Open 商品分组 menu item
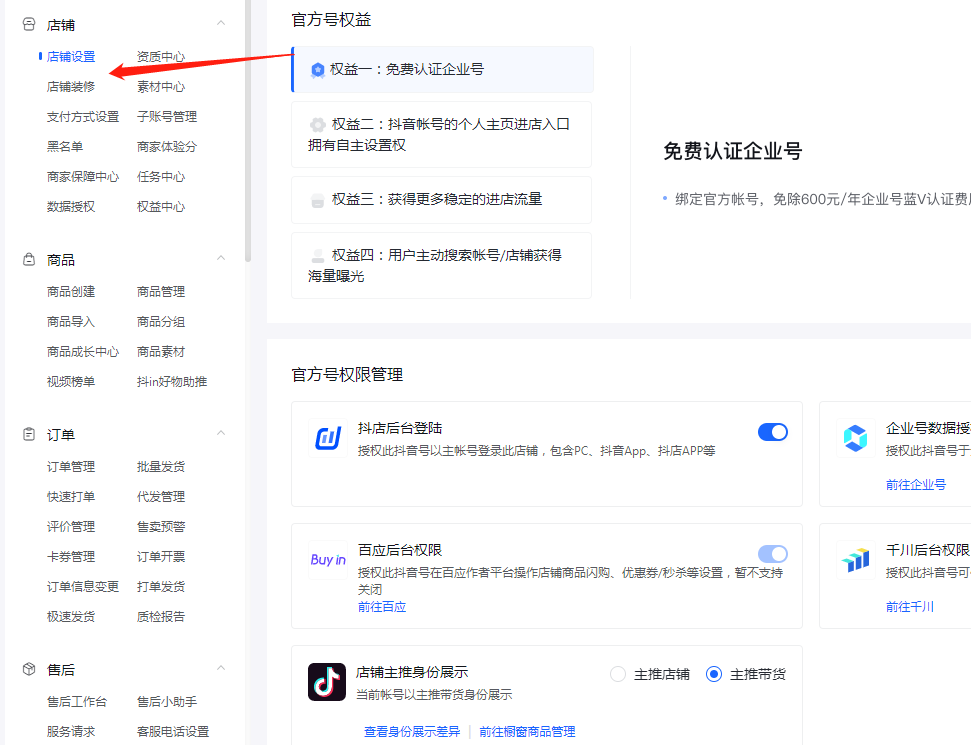Viewport: 971px width, 745px height. coord(161,321)
